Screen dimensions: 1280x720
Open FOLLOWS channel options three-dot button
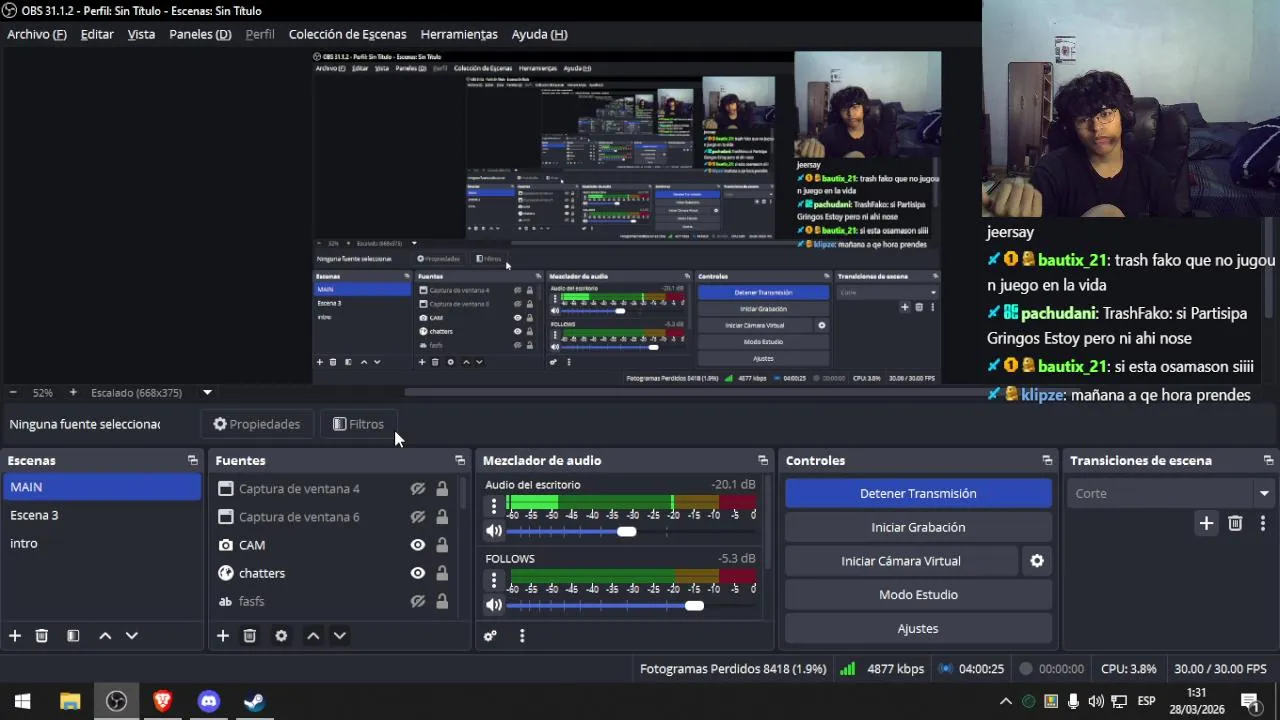(x=493, y=580)
